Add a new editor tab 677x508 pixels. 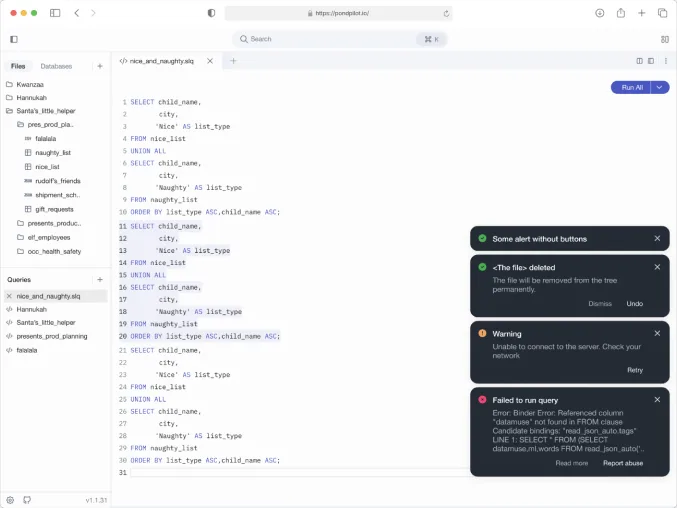point(233,61)
